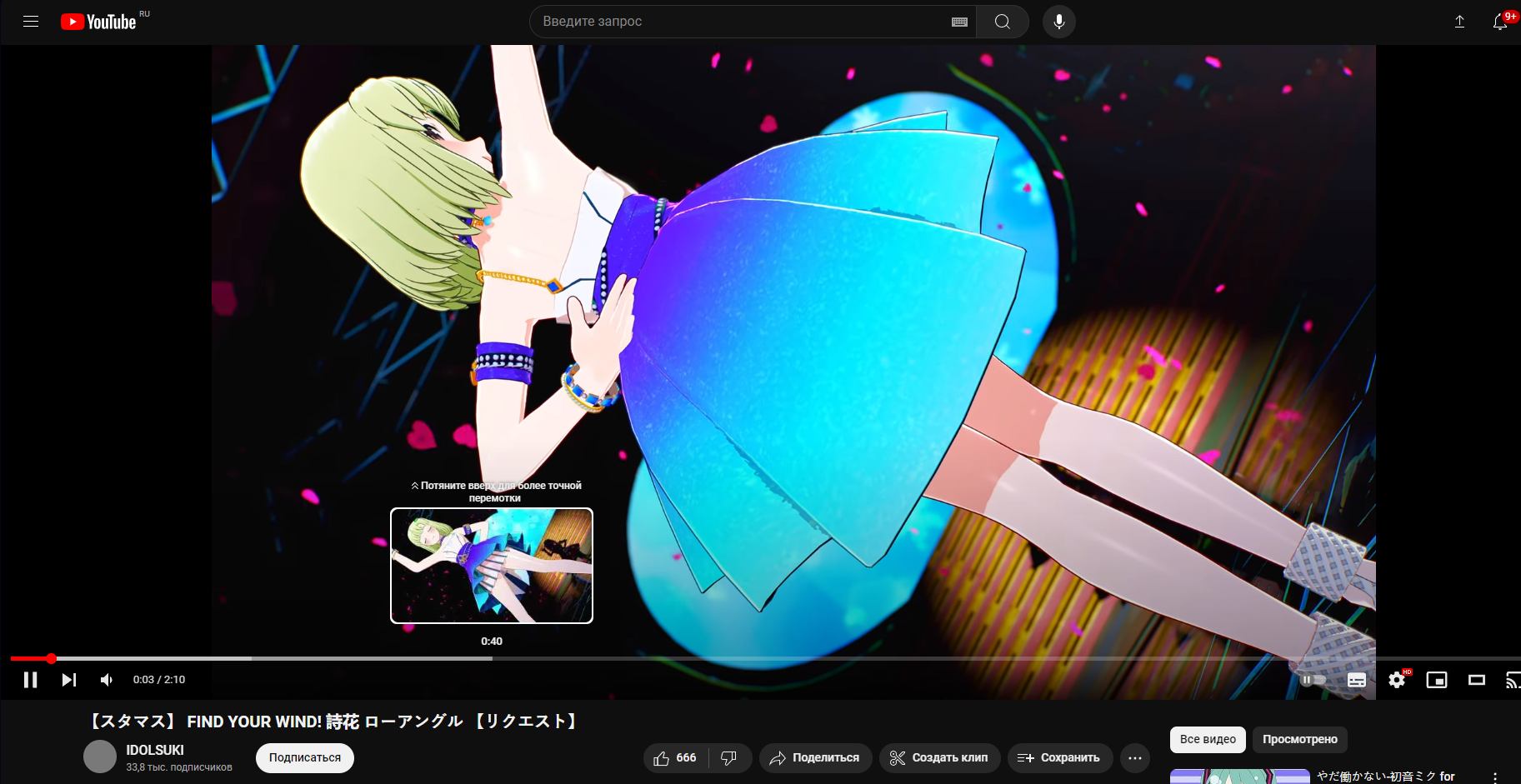Click the 0:40 preview thumbnail

492,566
